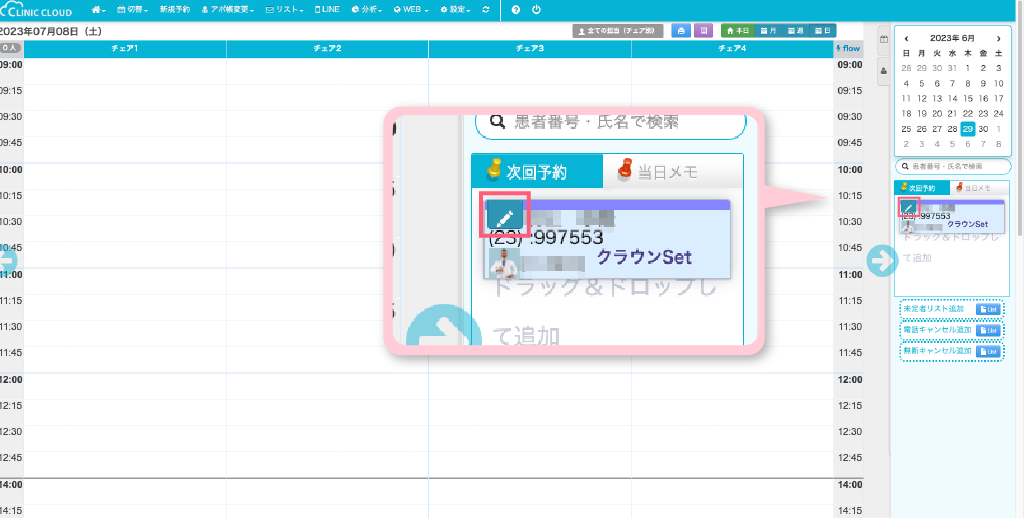Click the blue print icon button
The height and width of the screenshot is (518, 1024).
coord(681,31)
